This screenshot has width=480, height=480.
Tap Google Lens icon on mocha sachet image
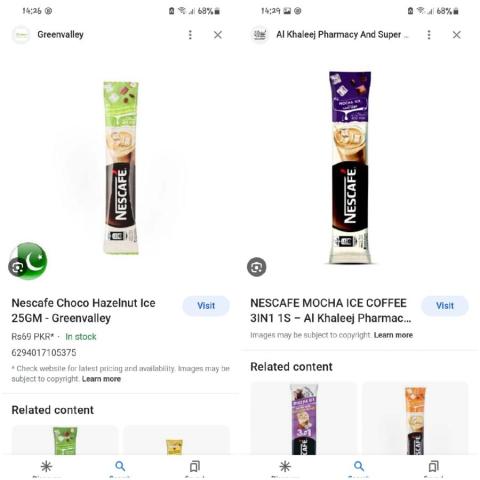click(x=256, y=267)
